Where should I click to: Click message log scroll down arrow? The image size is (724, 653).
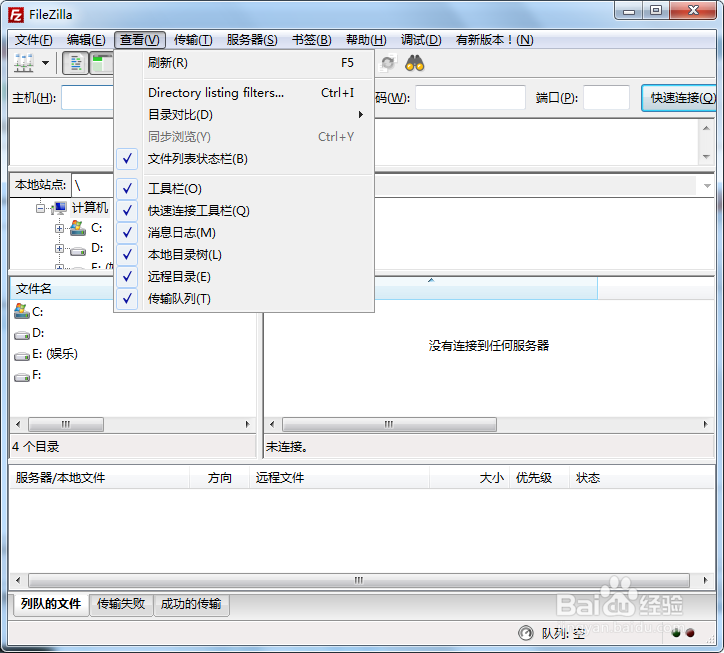coord(706,157)
